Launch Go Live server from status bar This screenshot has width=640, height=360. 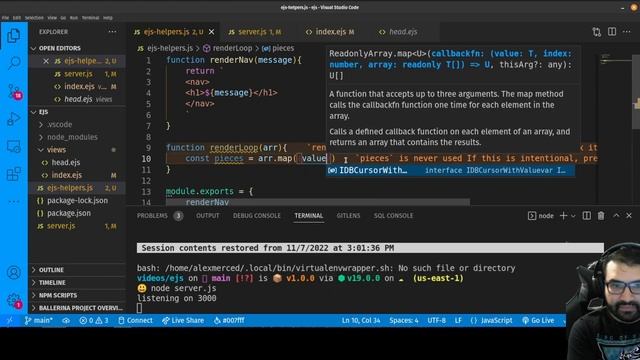tap(538, 321)
